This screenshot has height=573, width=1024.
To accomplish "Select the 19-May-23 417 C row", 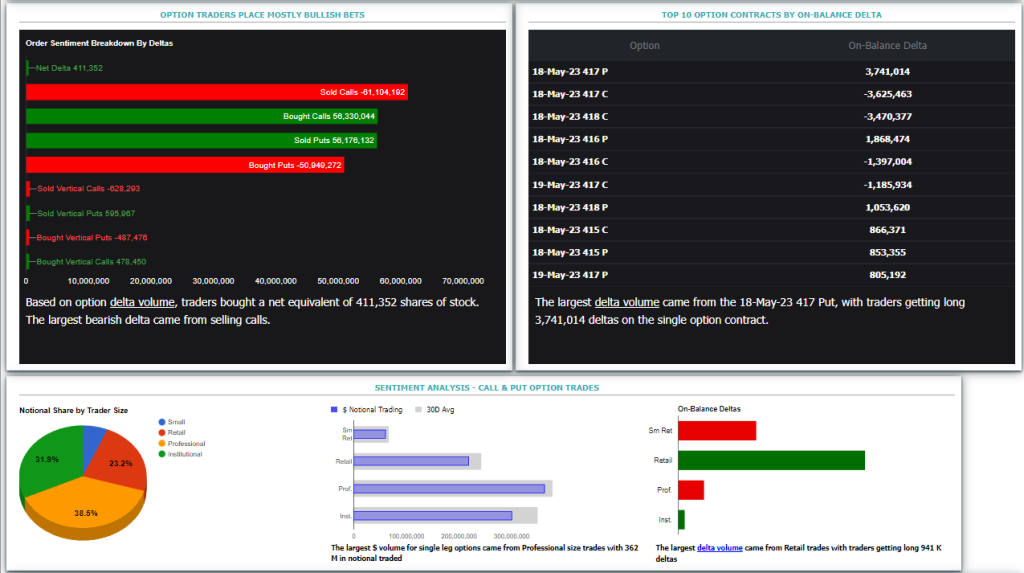I will [771, 185].
